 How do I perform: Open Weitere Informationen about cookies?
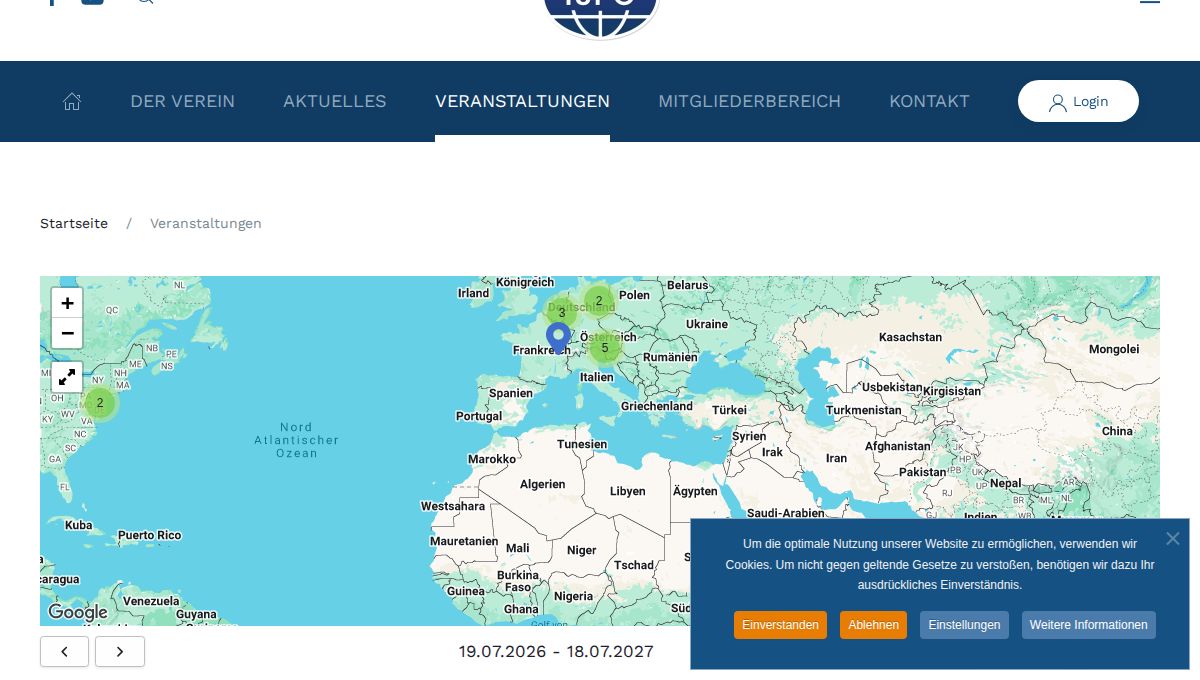point(1088,625)
